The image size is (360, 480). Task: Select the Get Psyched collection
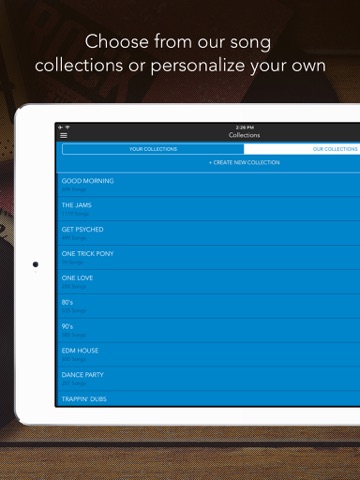click(208, 233)
